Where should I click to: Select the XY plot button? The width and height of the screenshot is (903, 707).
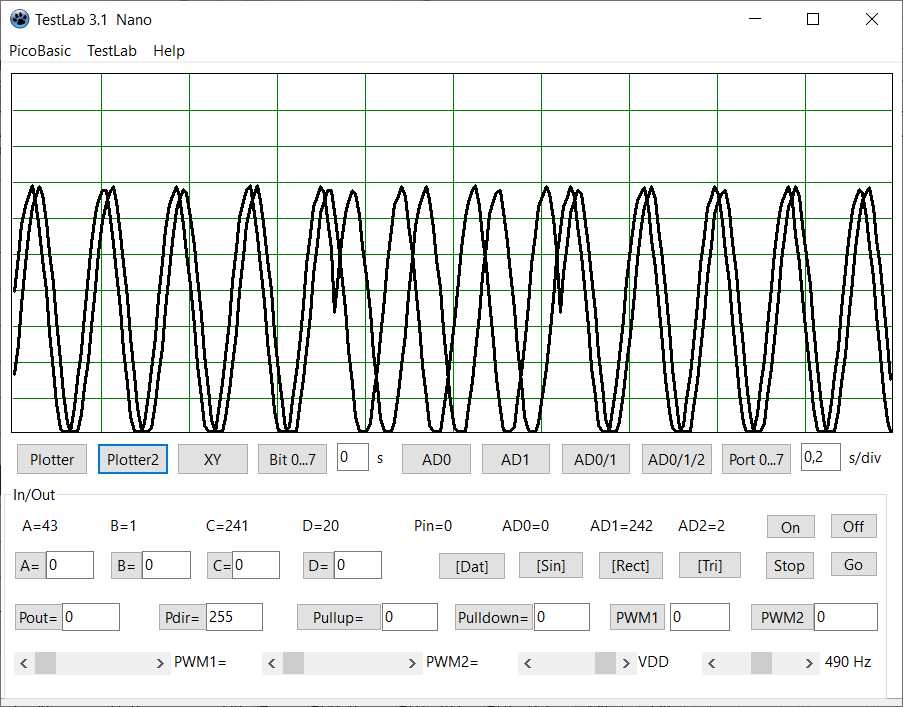212,459
